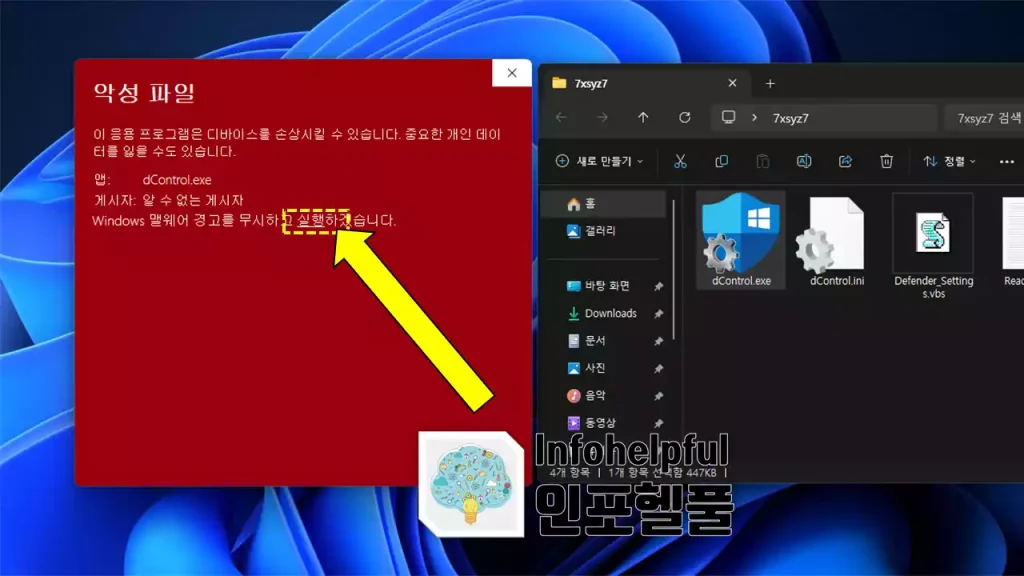This screenshot has width=1024, height=576.
Task: Click the dControl.ini file name label
Action: click(837, 281)
